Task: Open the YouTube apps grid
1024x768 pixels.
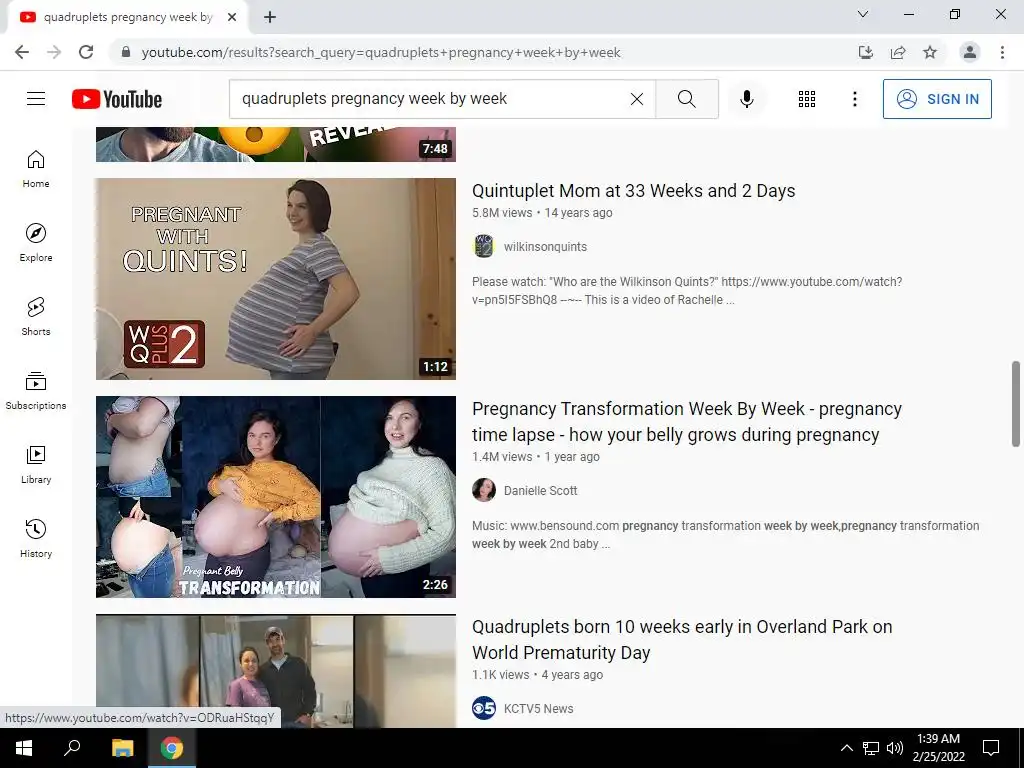Action: (807, 99)
